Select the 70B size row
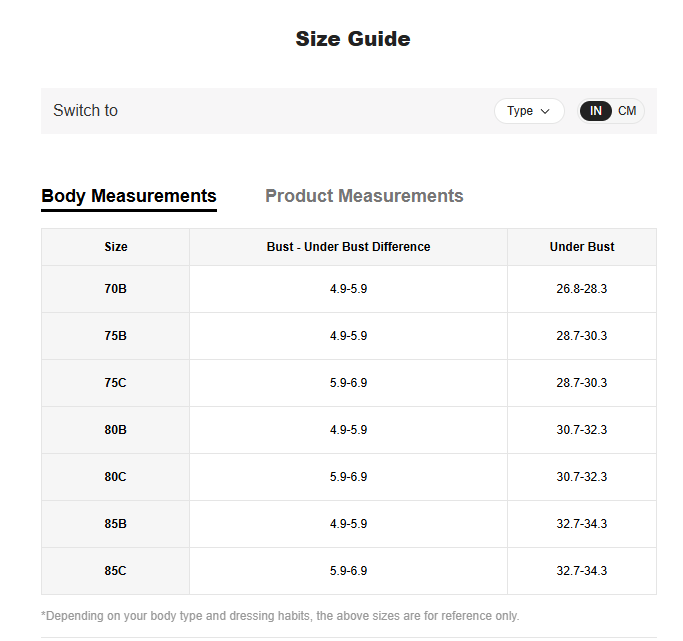Screen dimensions: 683x641 tap(348, 289)
